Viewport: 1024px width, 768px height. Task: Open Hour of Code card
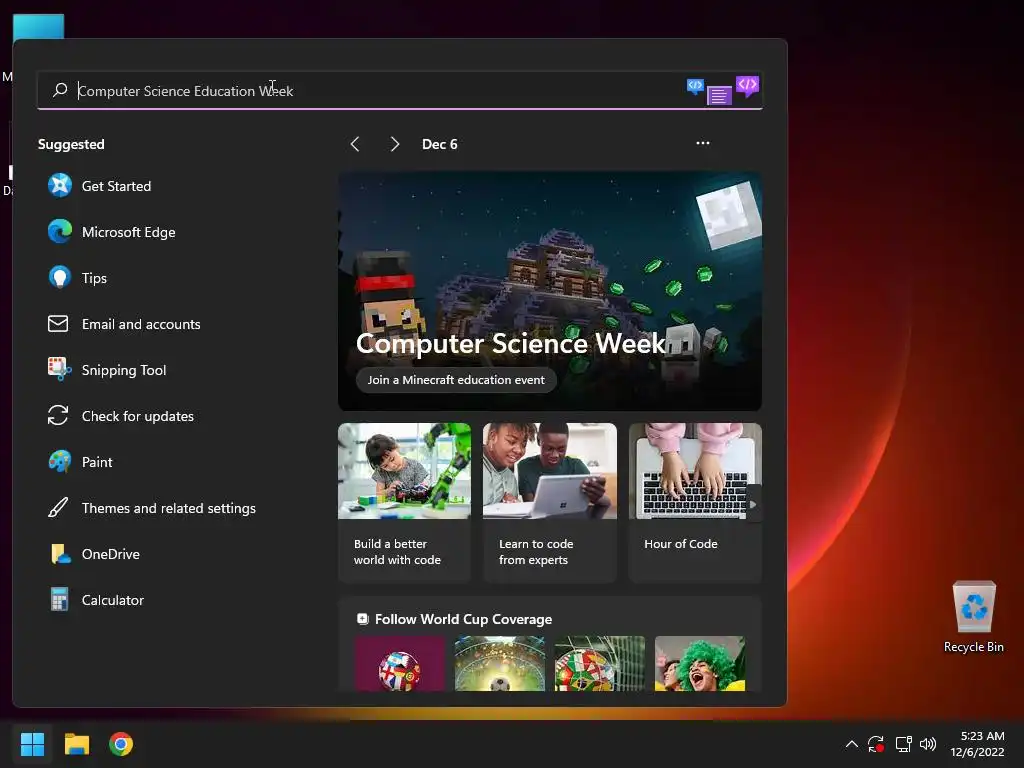tap(695, 502)
